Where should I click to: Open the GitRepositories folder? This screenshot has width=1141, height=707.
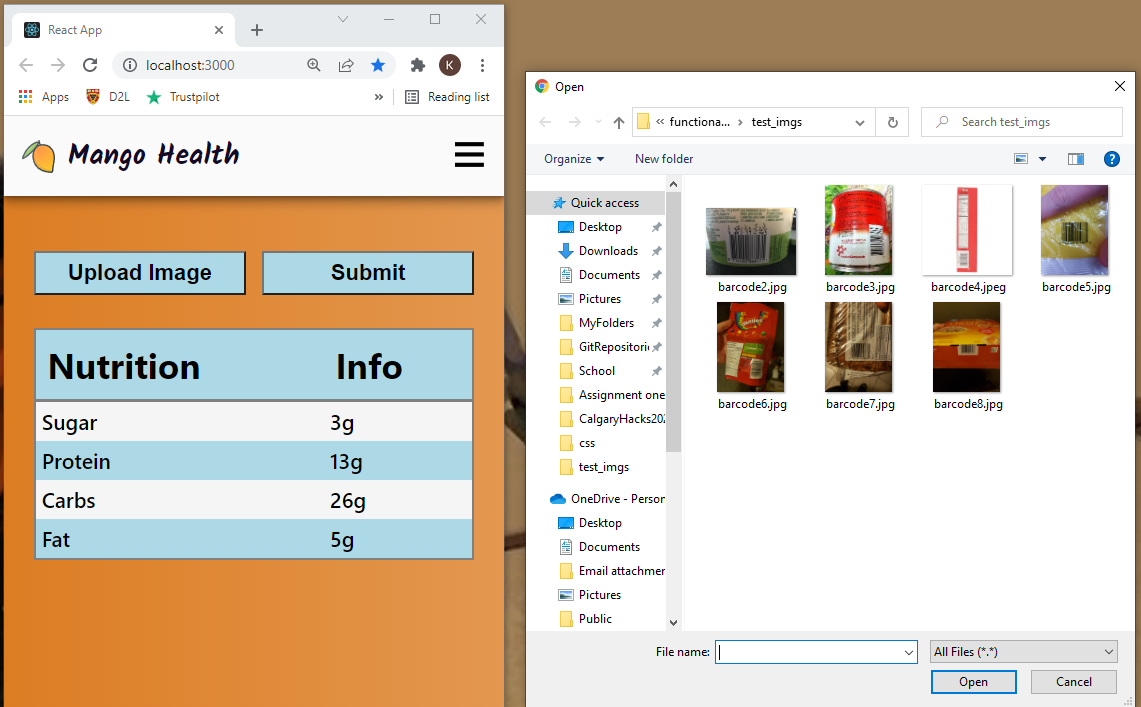click(613, 347)
